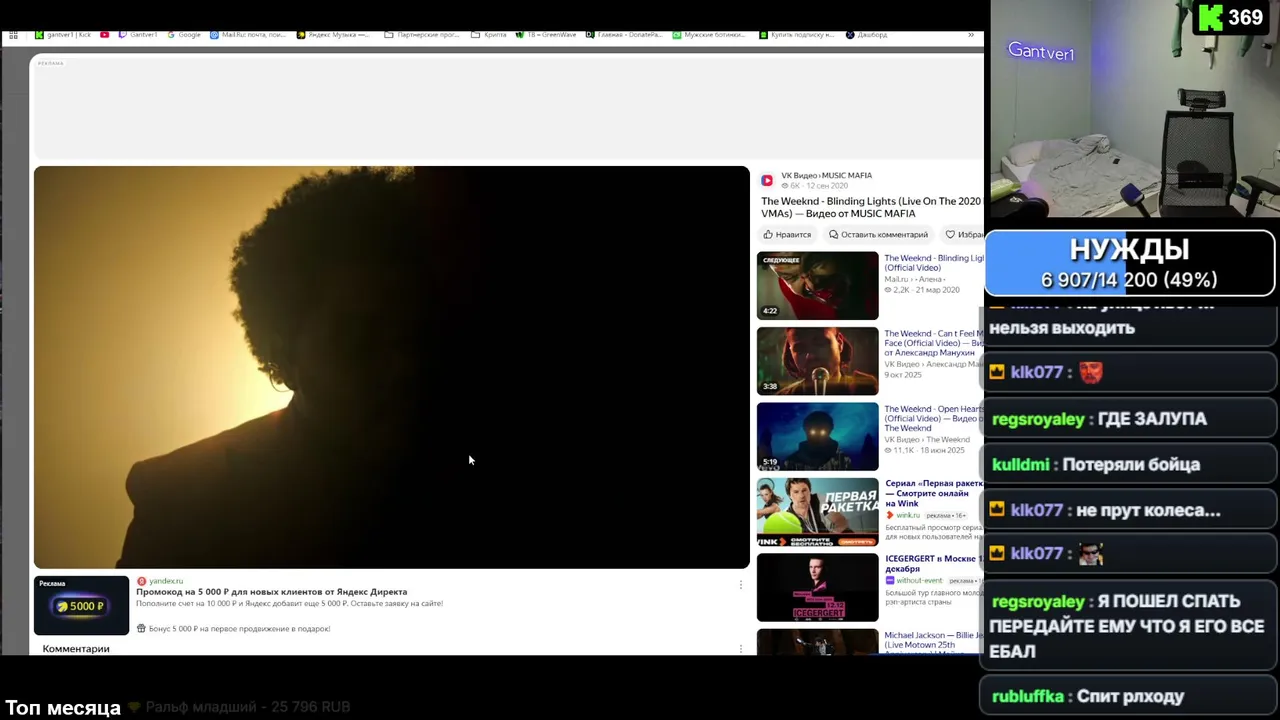The height and width of the screenshot is (720, 1280).
Task: Open the Blinding Lights (Official Video) title link
Action: pyautogui.click(x=933, y=263)
